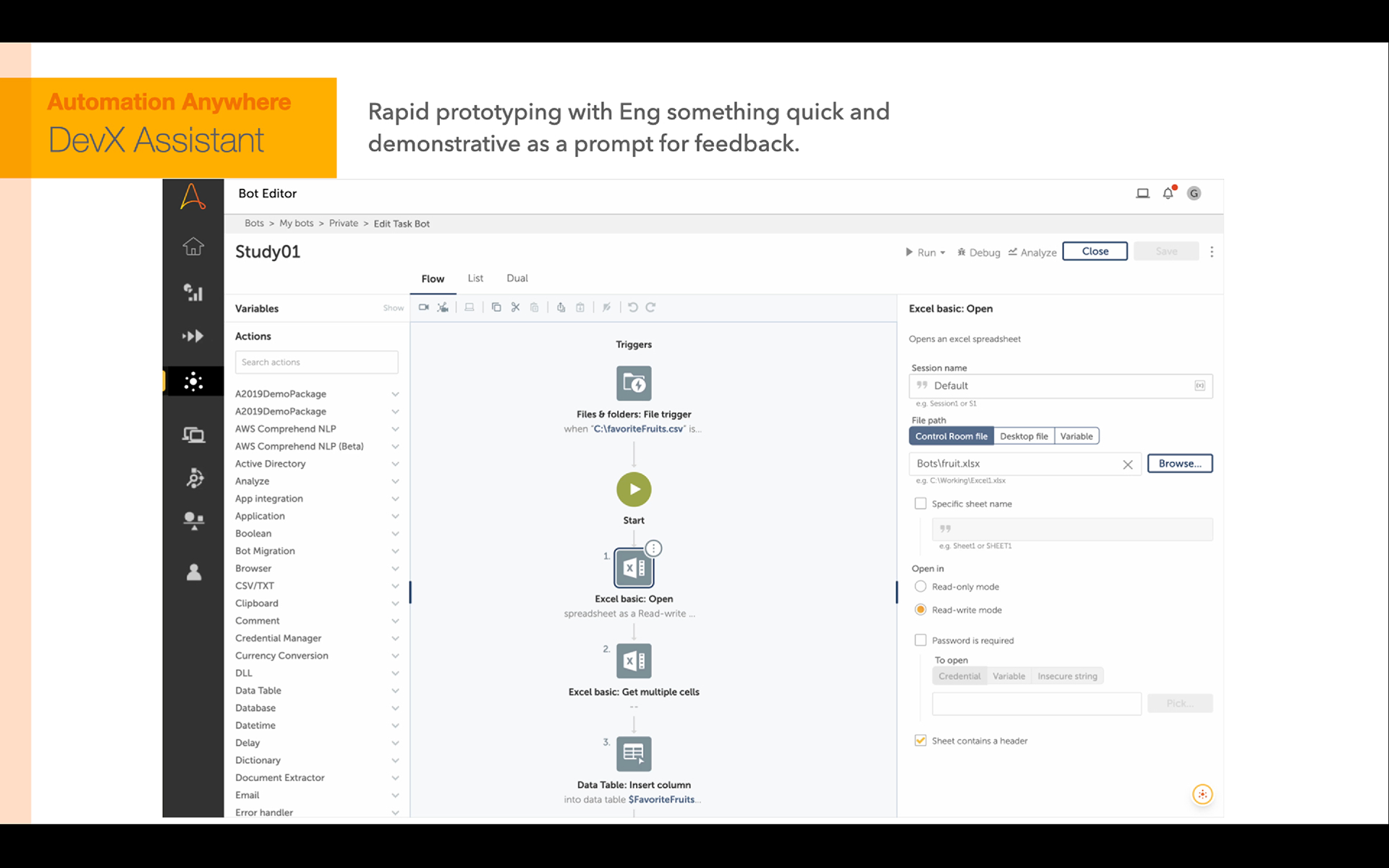
Task: Enable Password is required checkbox
Action: tap(920, 640)
